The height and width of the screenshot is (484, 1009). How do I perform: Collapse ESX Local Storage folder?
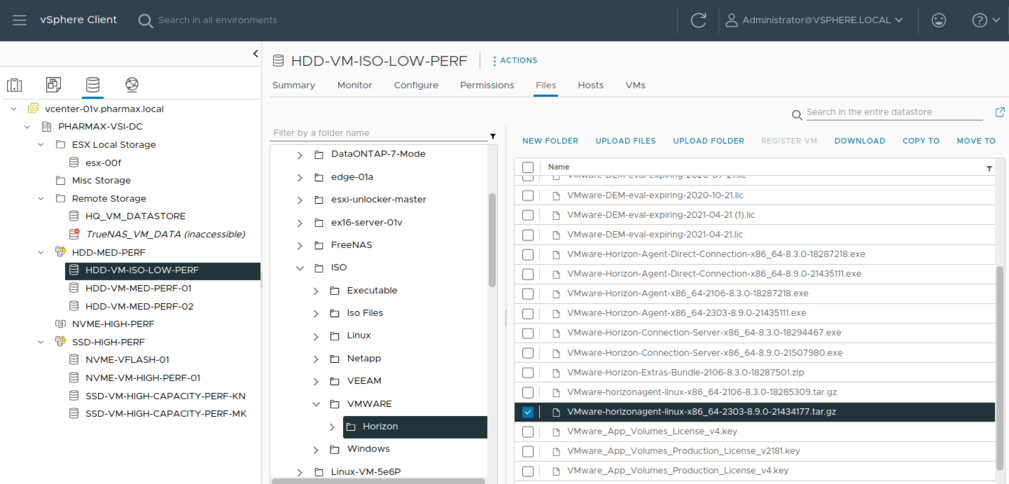(41, 145)
